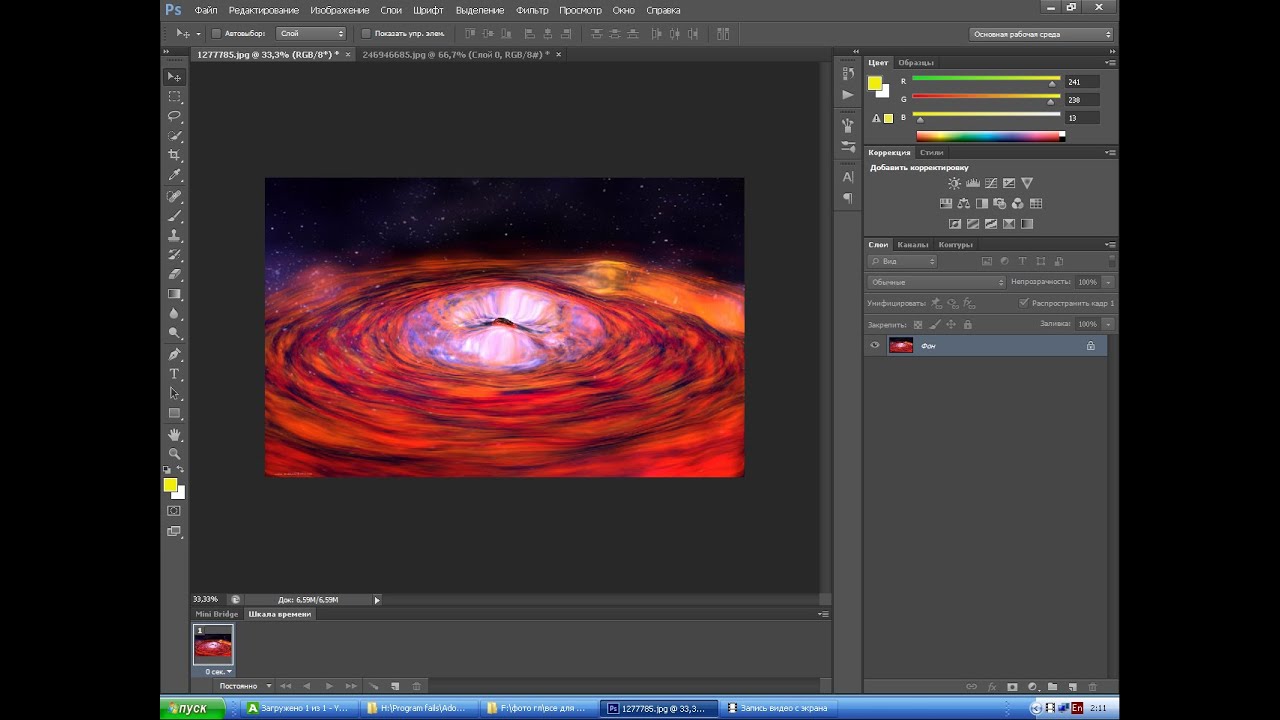The height and width of the screenshot is (720, 1280).
Task: Uncheck Распространить кадр 1 checkbox
Action: 1023,303
